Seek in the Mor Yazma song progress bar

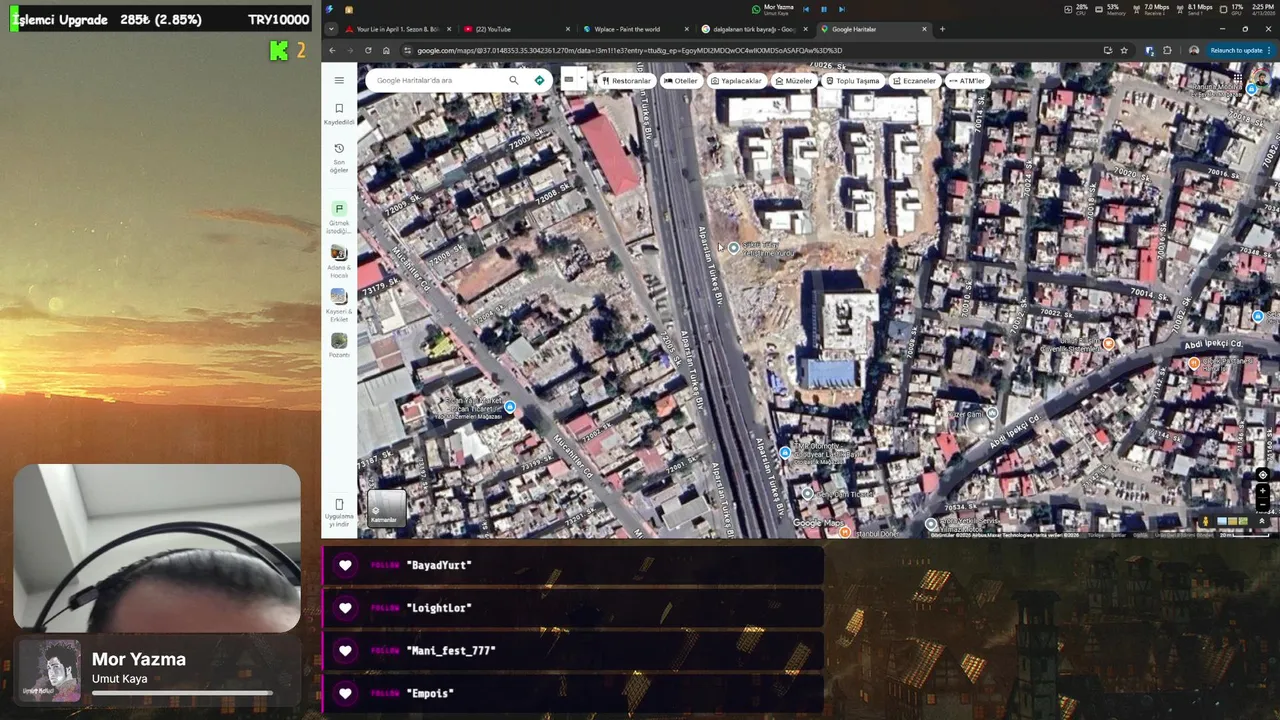[182, 693]
